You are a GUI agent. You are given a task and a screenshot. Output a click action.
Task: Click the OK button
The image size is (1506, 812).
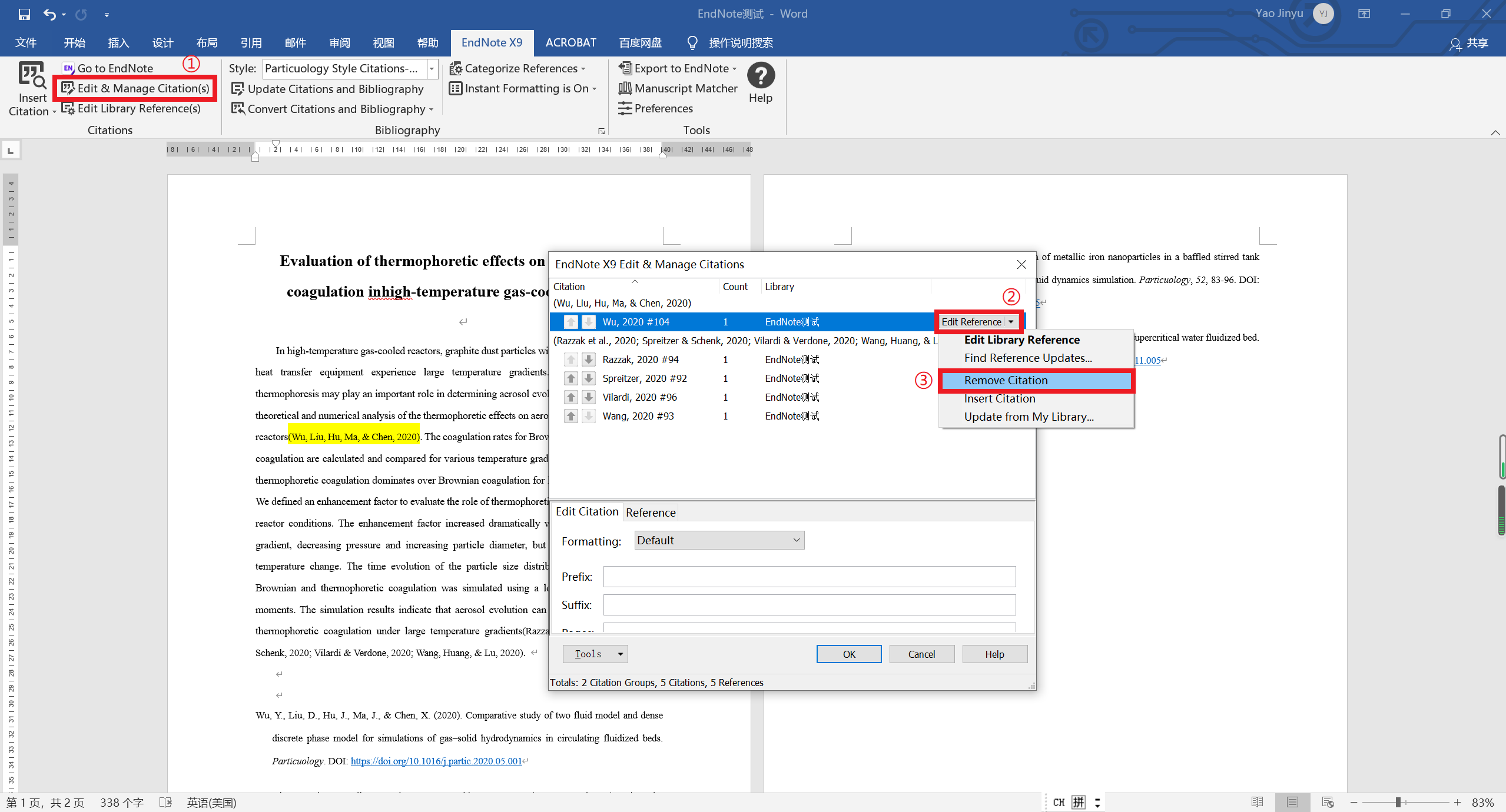(848, 654)
